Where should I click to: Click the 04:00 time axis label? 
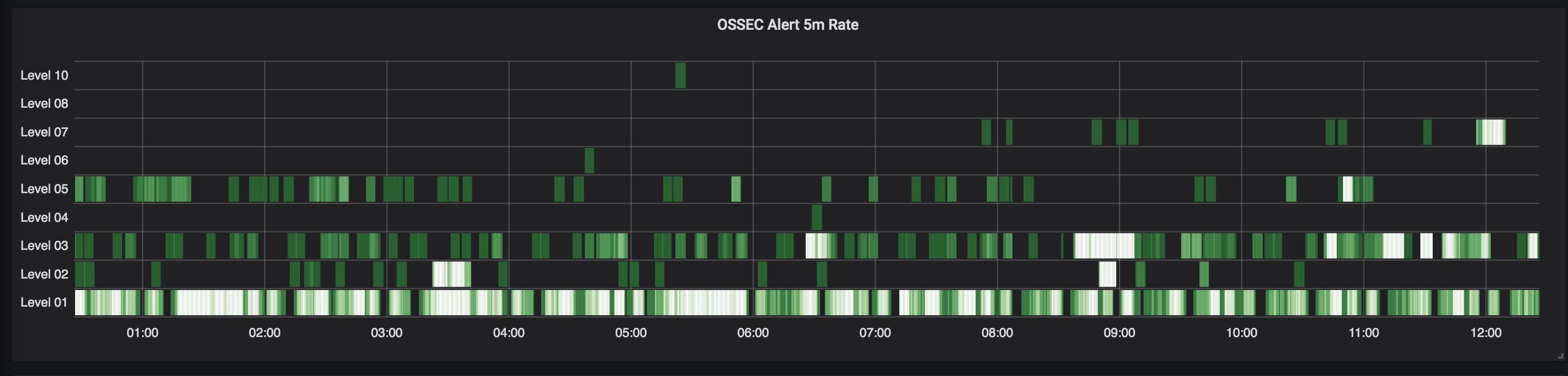pyautogui.click(x=509, y=333)
